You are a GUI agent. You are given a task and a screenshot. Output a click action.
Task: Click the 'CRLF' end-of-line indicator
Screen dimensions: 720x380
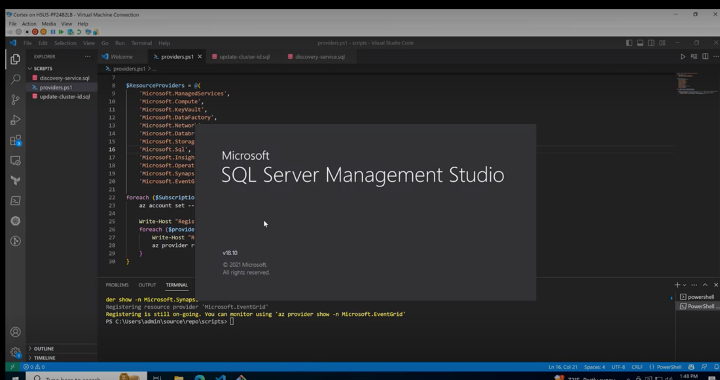(637, 367)
